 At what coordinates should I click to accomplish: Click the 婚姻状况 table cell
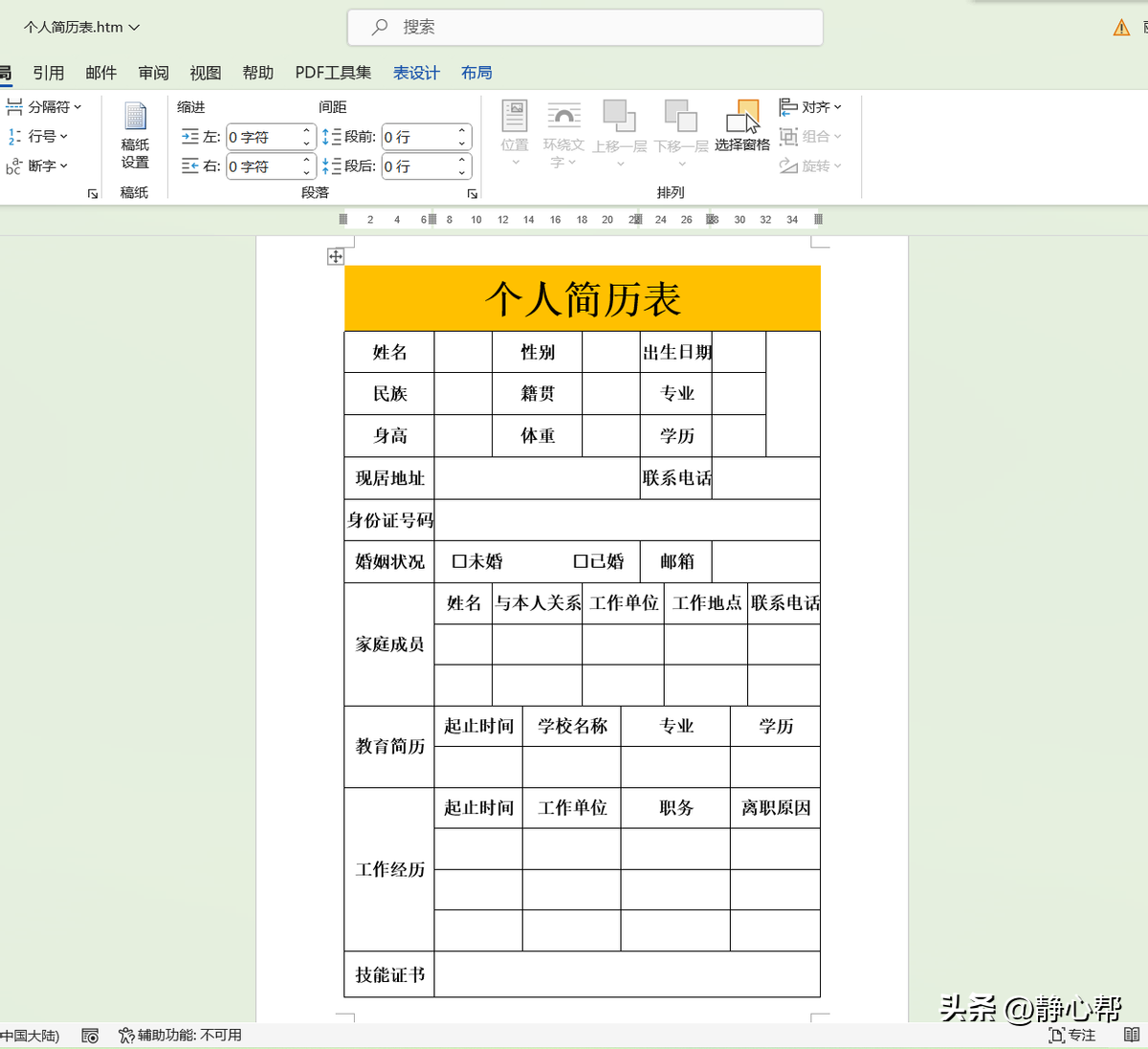389,561
